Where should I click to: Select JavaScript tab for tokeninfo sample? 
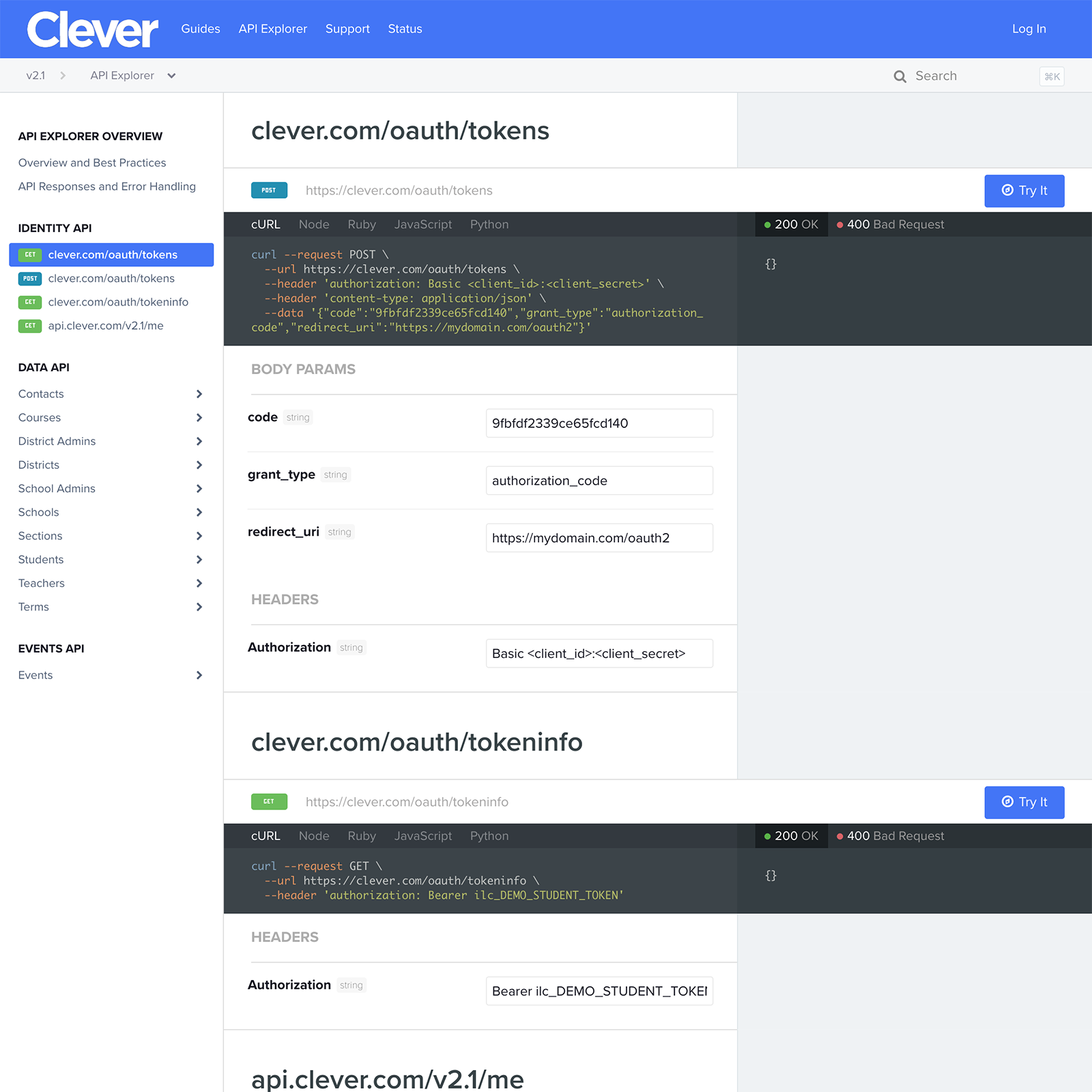coord(423,836)
